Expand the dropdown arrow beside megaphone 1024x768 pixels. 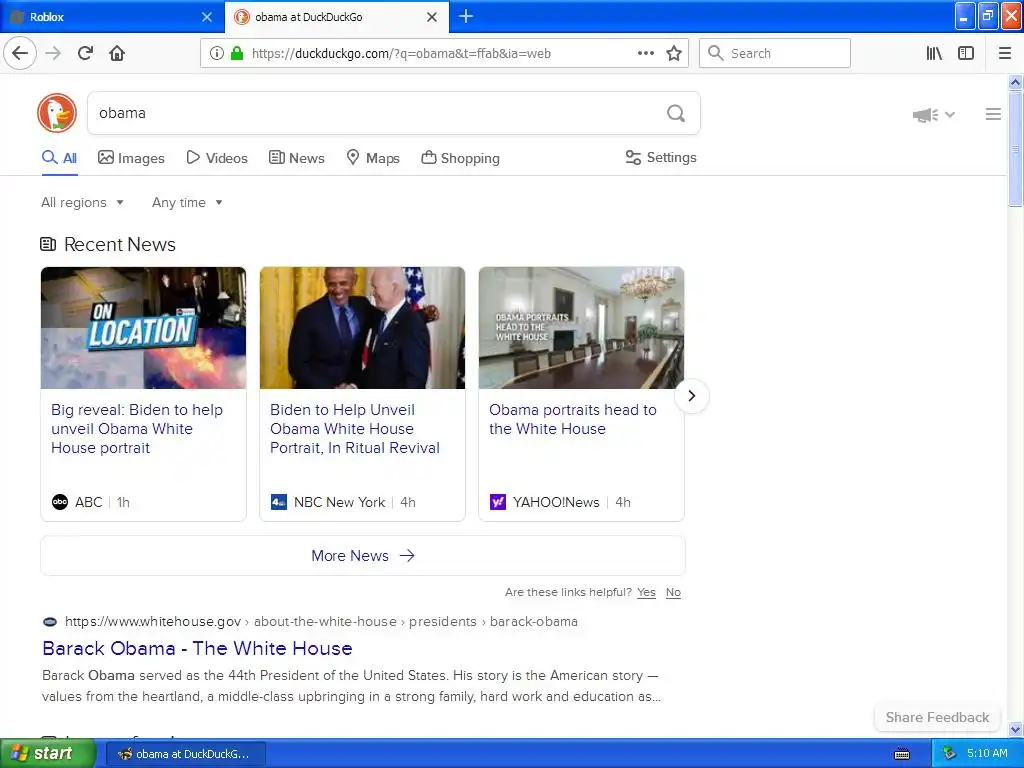[950, 115]
